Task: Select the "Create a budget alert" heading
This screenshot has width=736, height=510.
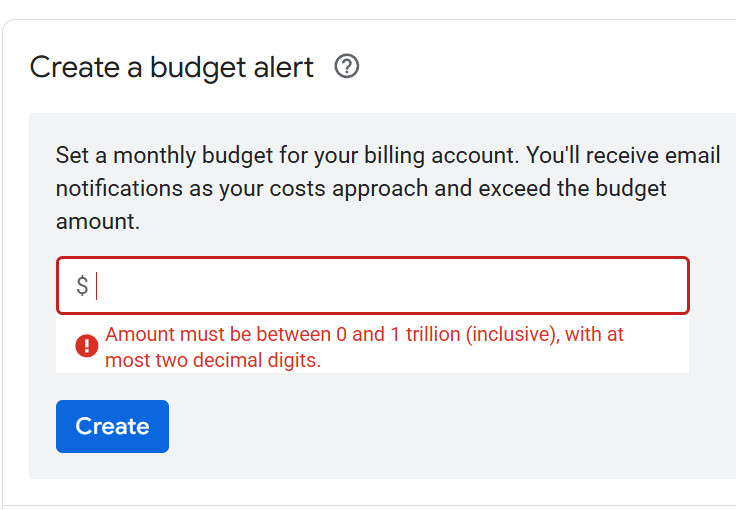Action: 172,68
